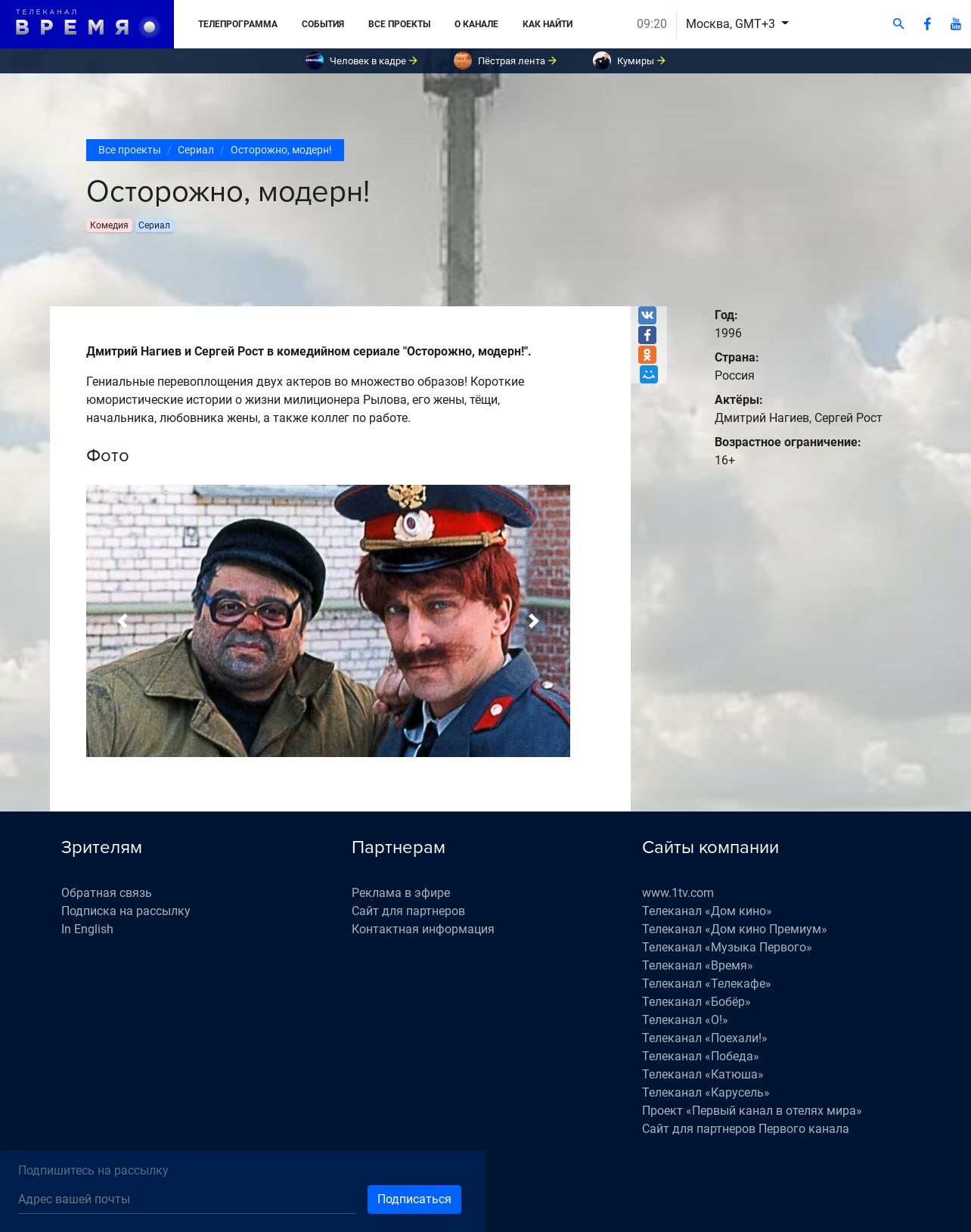Open Телеканал «Карусель» link
Viewport: 971px width, 1232px height.
706,1093
